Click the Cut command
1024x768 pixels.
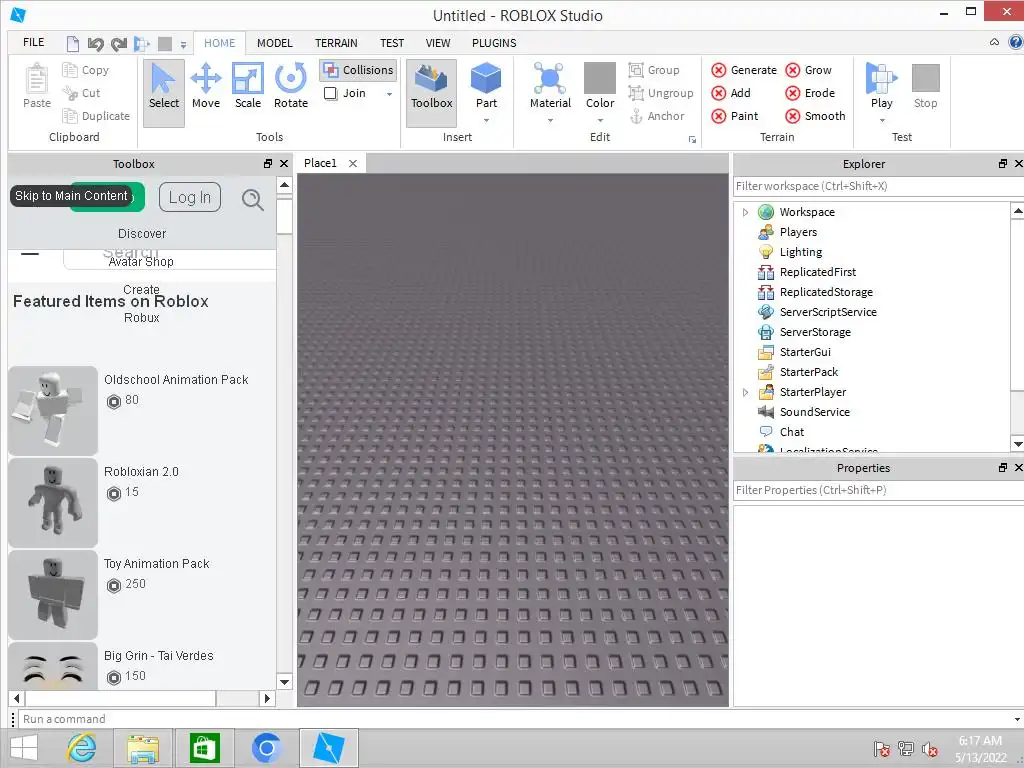coord(81,93)
